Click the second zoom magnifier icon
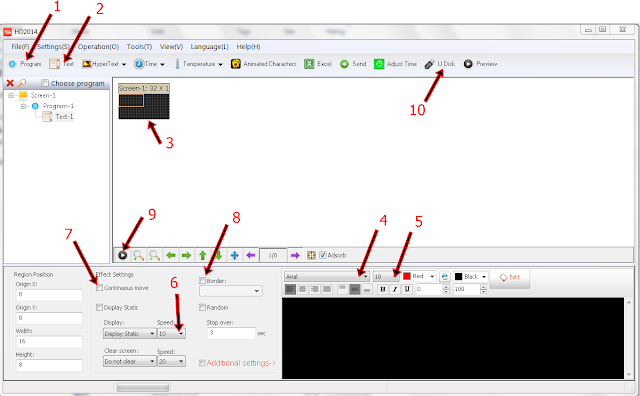This screenshot has height=396, width=640. (154, 256)
